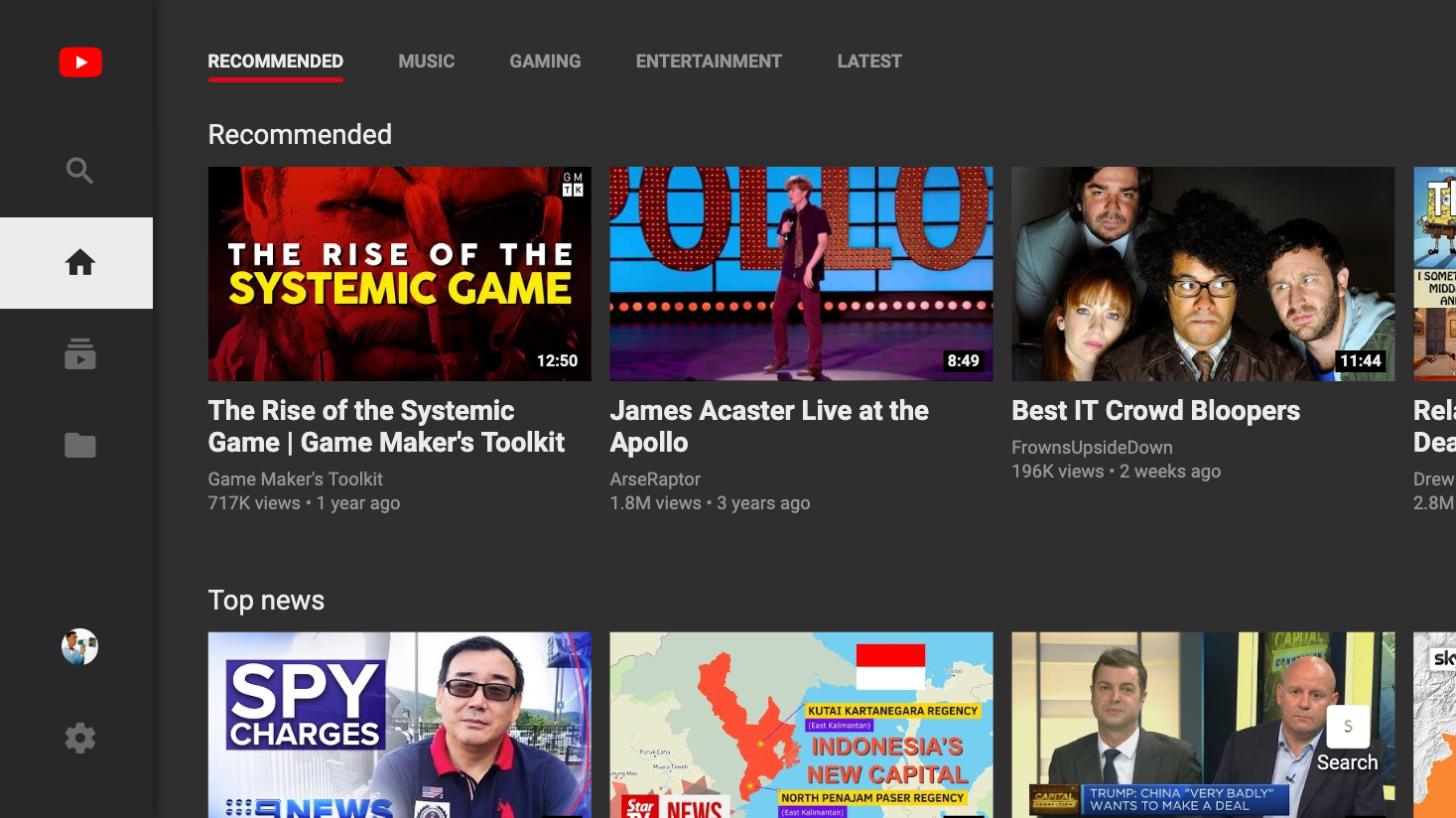Open Home using the house icon
Viewport: 1456px width, 818px height.
coord(79,262)
